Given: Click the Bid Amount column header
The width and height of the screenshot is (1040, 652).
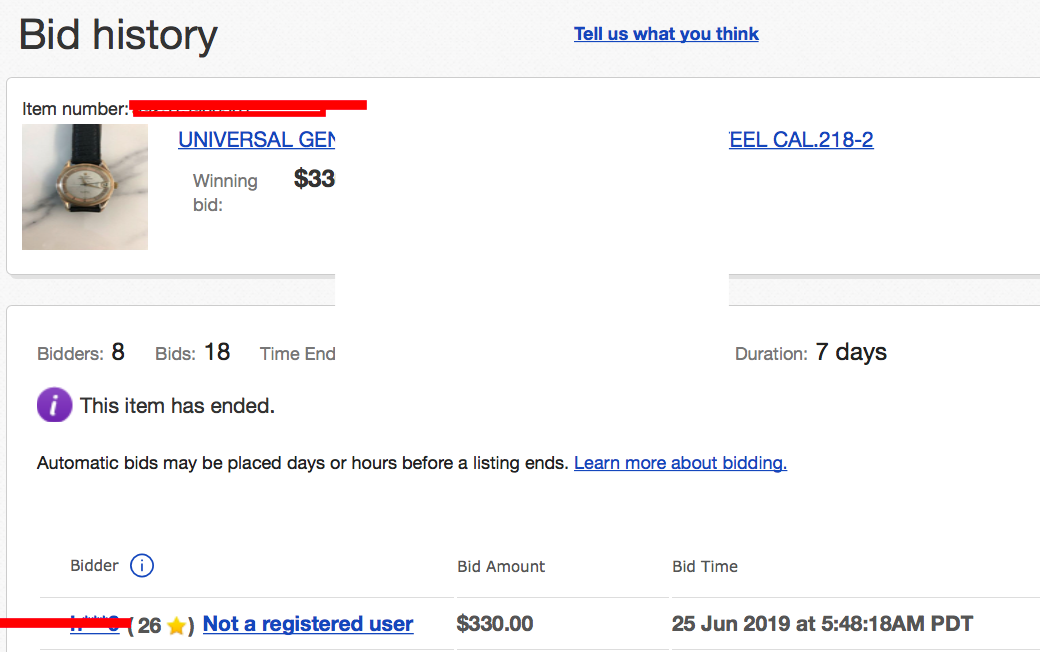Looking at the screenshot, I should pos(501,567).
